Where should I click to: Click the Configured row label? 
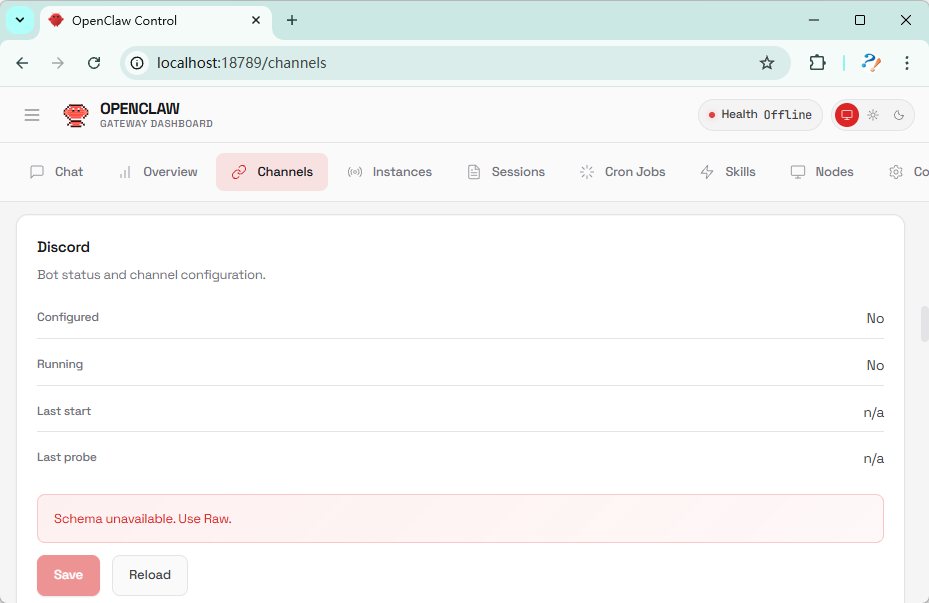[x=68, y=317]
